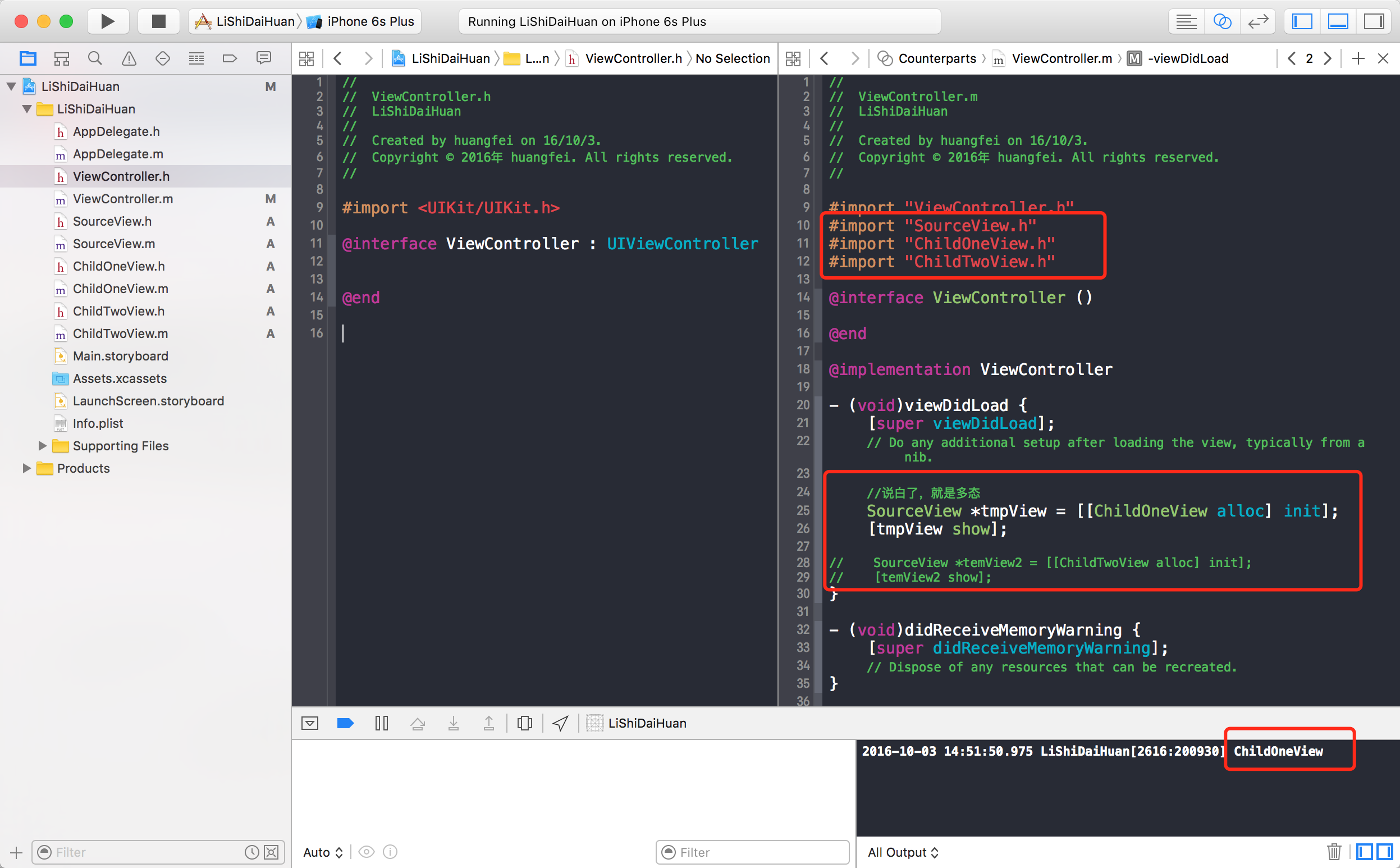Click the Run play button
1400x868 pixels.
[x=107, y=21]
